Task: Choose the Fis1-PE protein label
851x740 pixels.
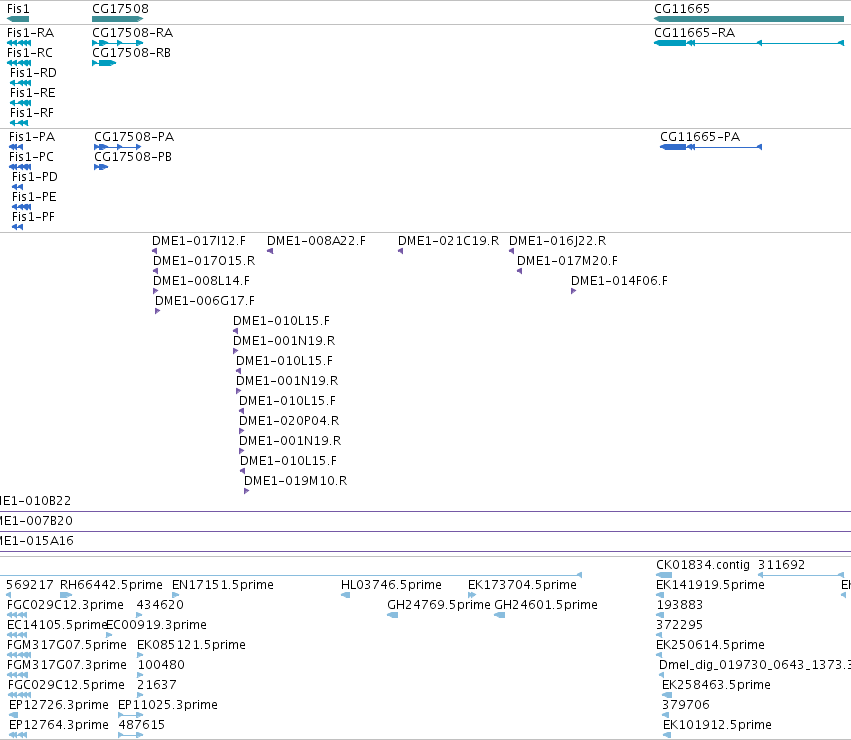Action: click(x=34, y=197)
